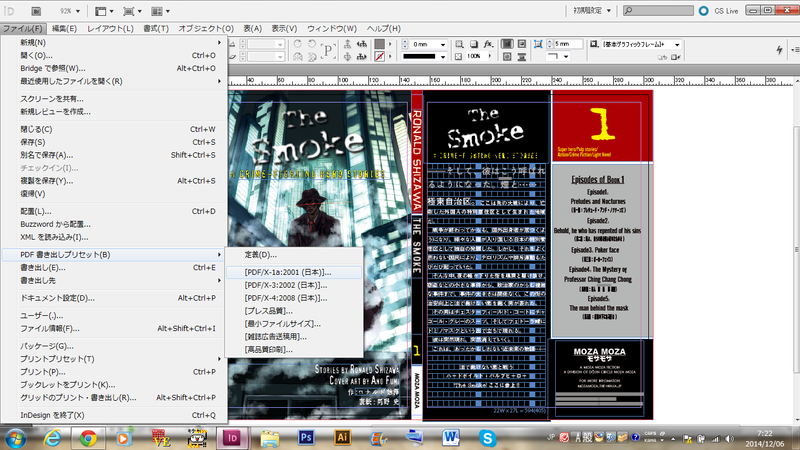Open the オブジェクト(O) menu
800x450 pixels.
(x=206, y=29)
